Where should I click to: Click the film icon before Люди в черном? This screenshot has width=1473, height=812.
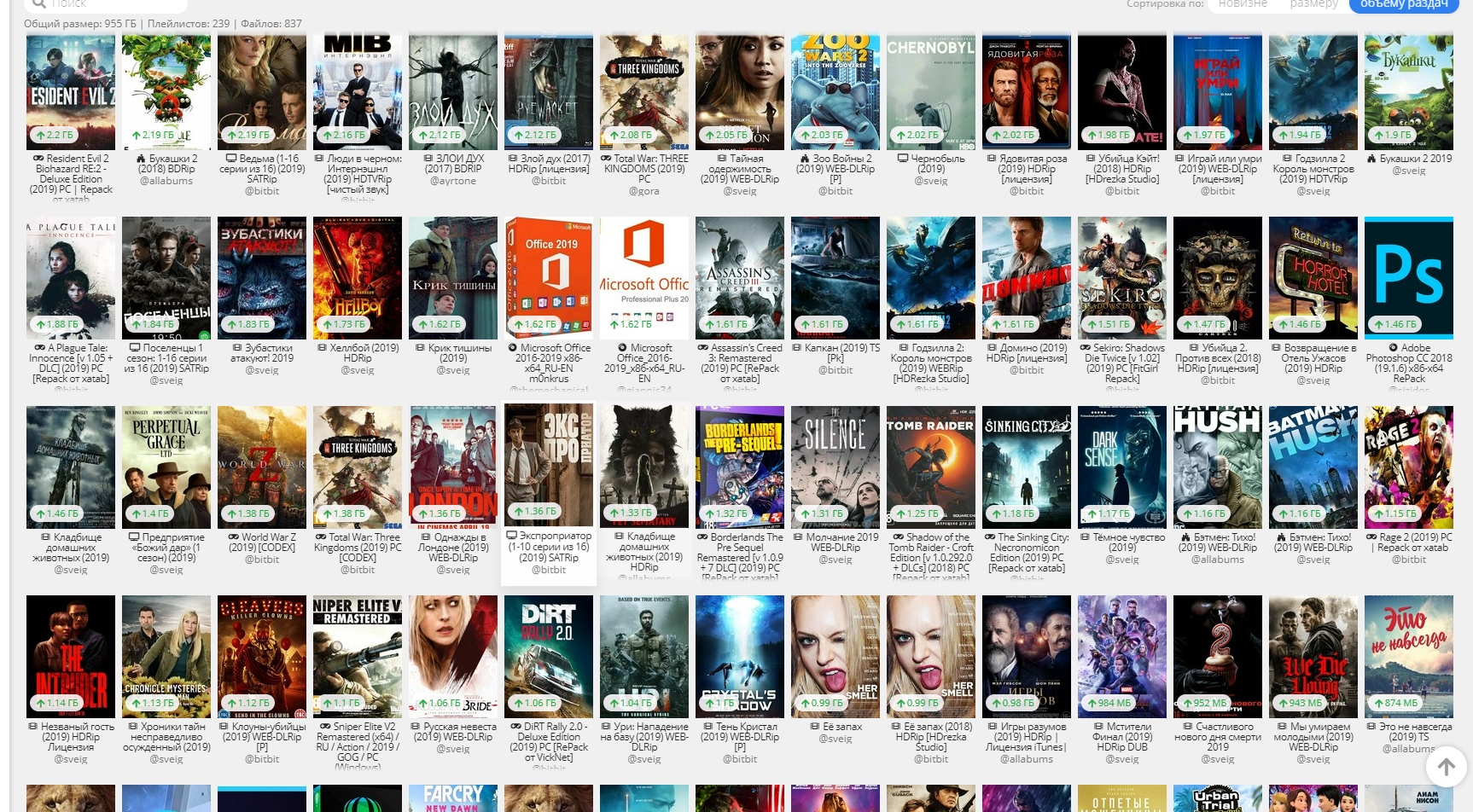[319, 159]
